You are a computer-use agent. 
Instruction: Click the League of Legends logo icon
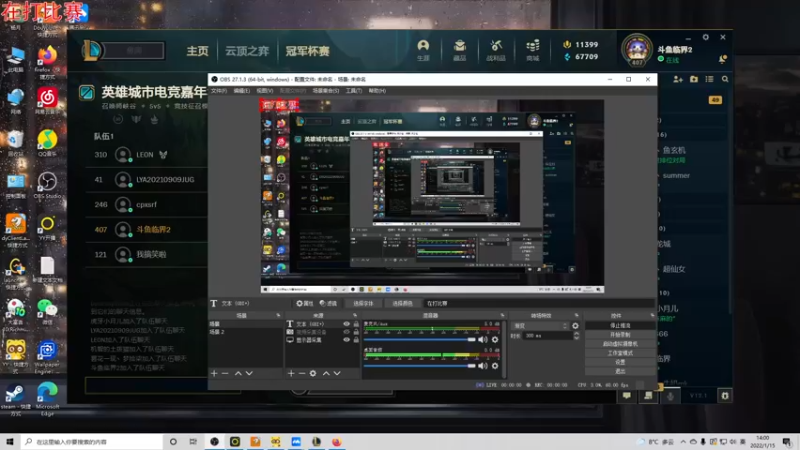[x=92, y=51]
